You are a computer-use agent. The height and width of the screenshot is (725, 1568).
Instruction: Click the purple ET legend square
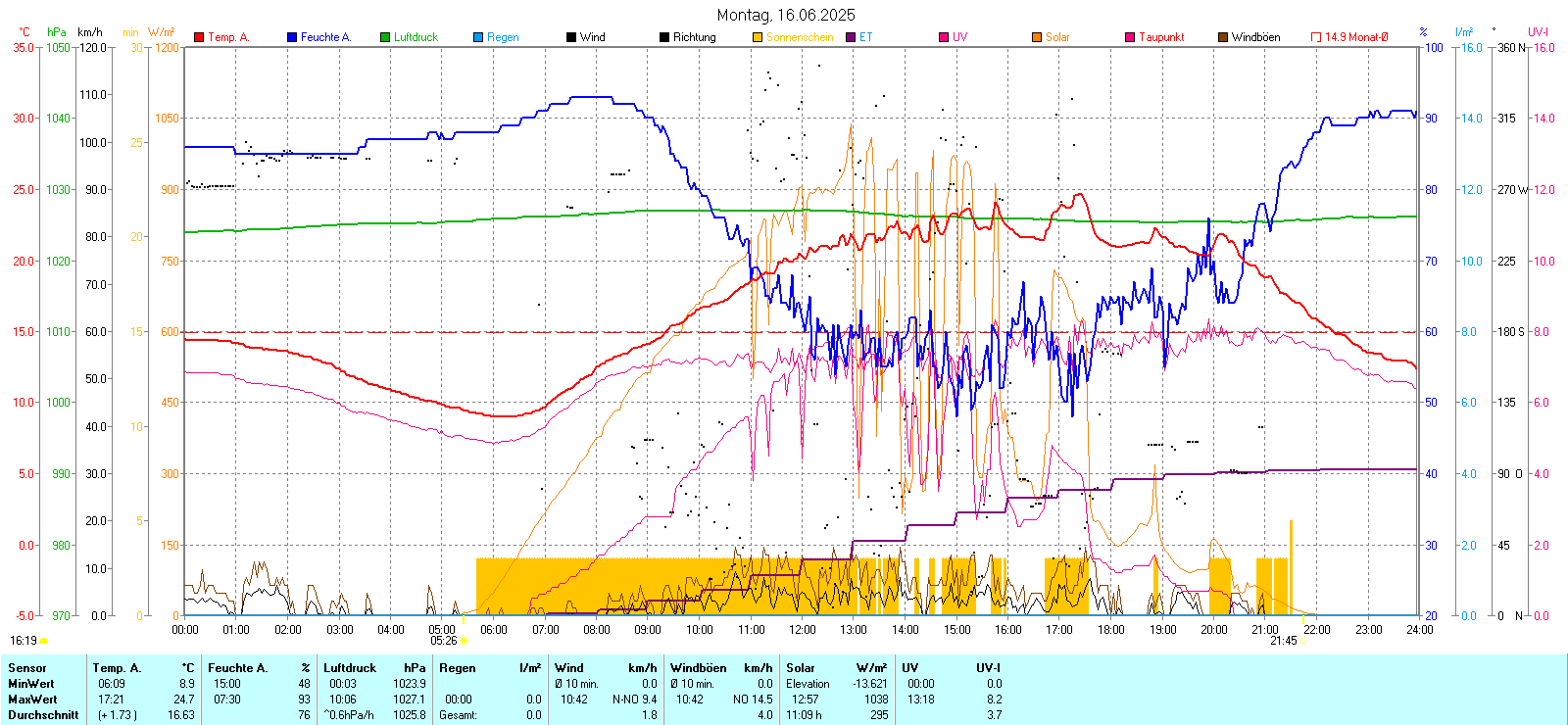pos(851,37)
